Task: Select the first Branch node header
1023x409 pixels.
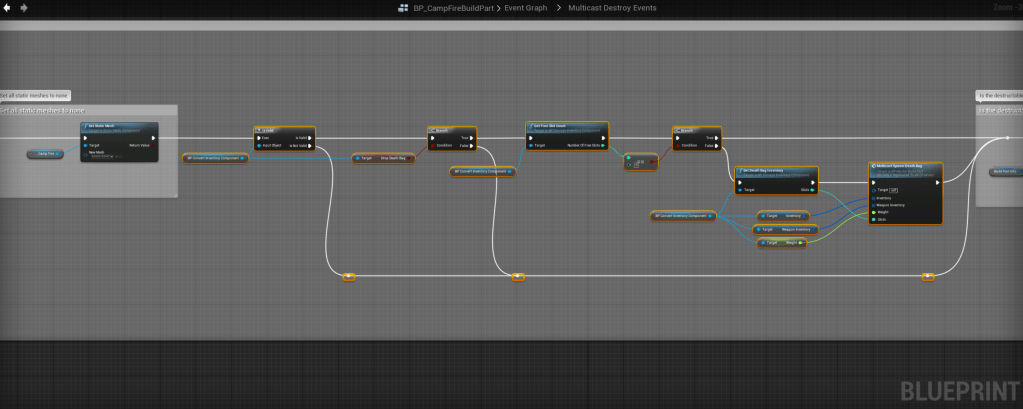Action: 451,130
